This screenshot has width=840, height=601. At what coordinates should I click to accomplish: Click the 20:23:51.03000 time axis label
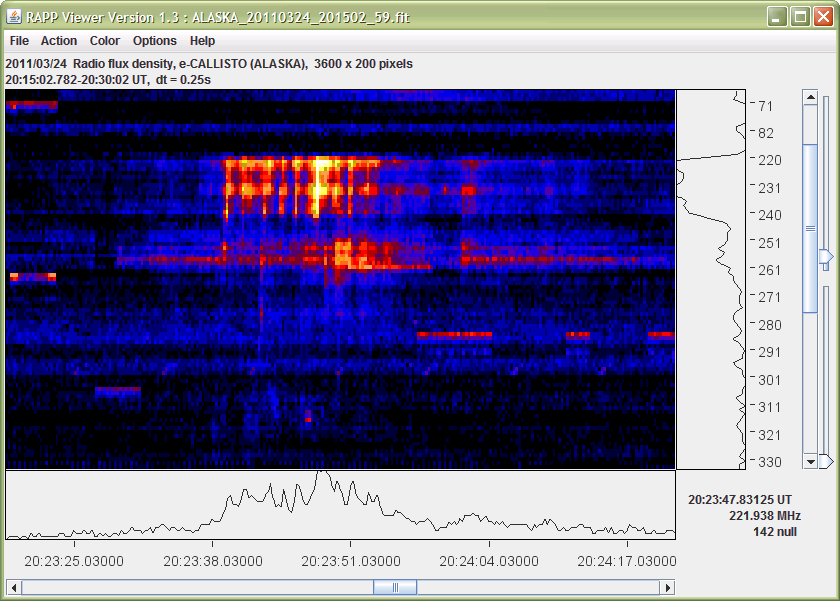(x=351, y=561)
